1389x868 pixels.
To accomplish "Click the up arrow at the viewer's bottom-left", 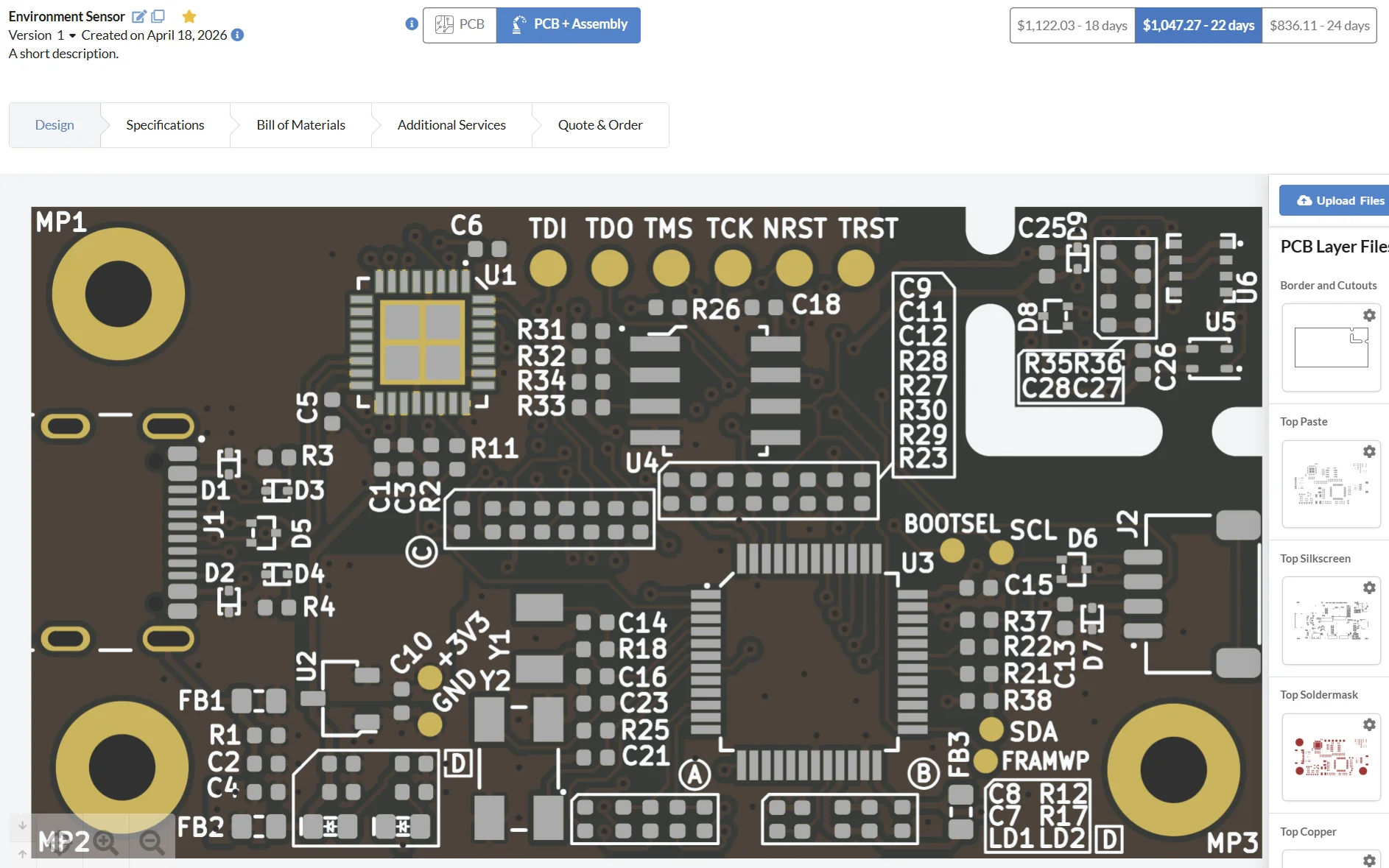I will click(22, 854).
